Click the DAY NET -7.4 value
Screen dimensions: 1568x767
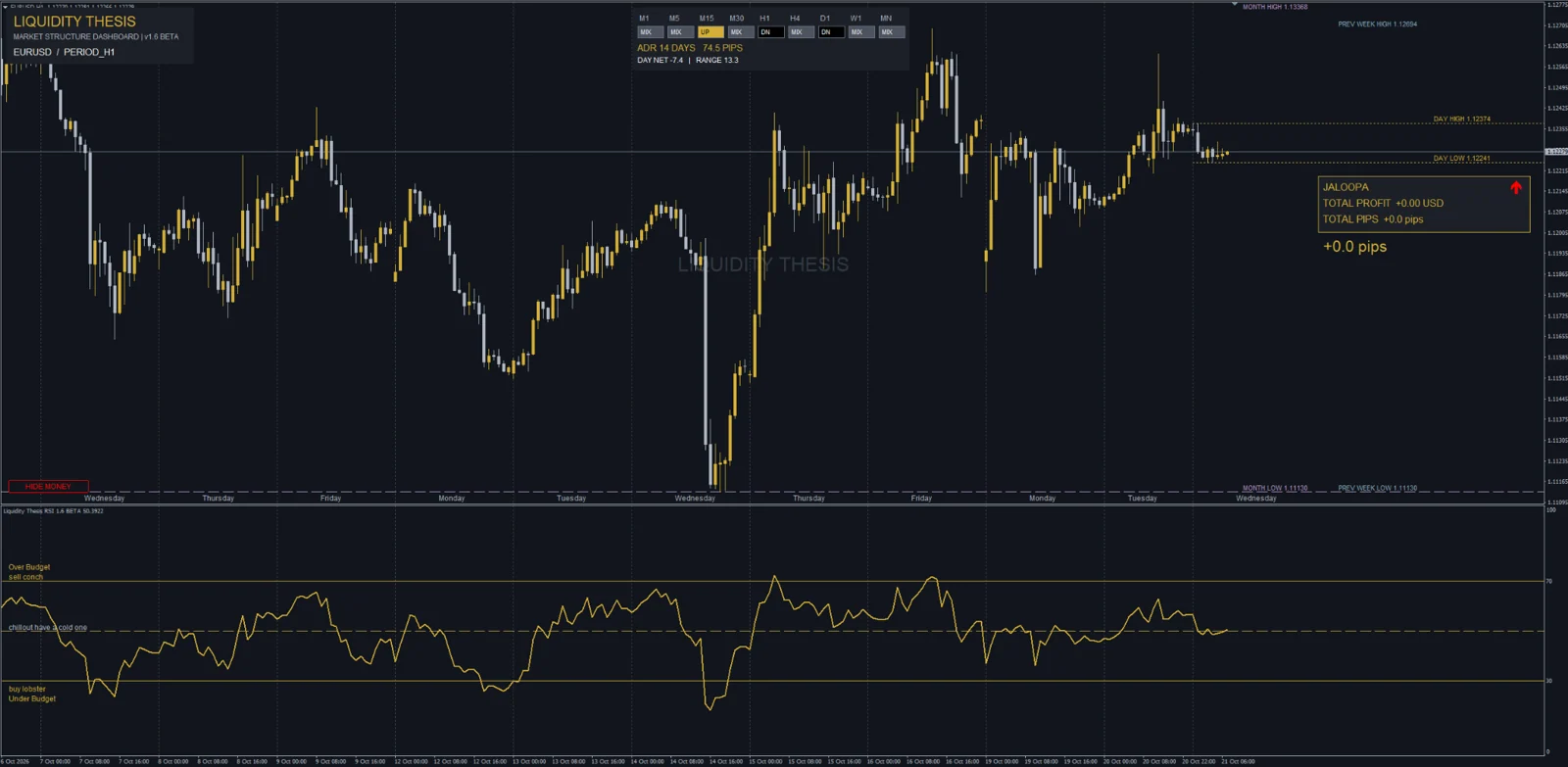click(x=661, y=61)
